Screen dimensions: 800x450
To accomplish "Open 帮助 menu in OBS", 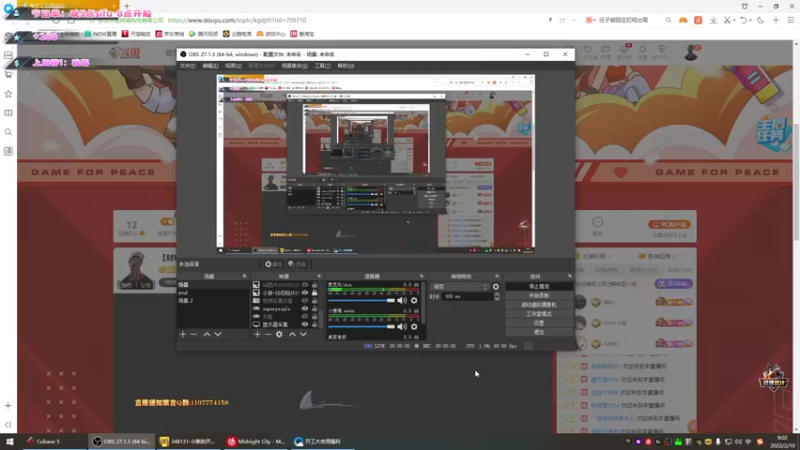I will pyautogui.click(x=345, y=66).
